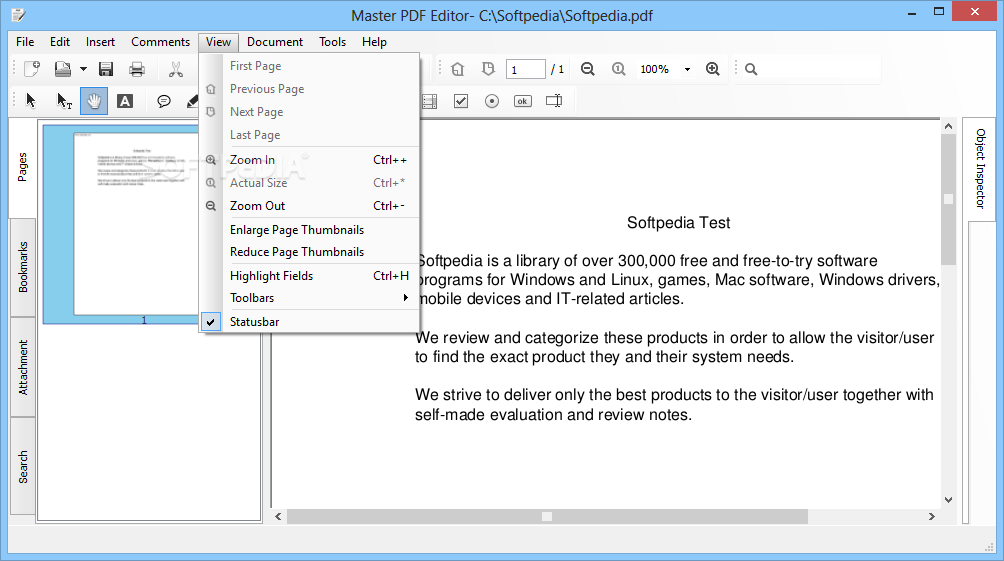Screen dimensions: 1004x561
Task: Open the Document menu
Action: point(275,42)
